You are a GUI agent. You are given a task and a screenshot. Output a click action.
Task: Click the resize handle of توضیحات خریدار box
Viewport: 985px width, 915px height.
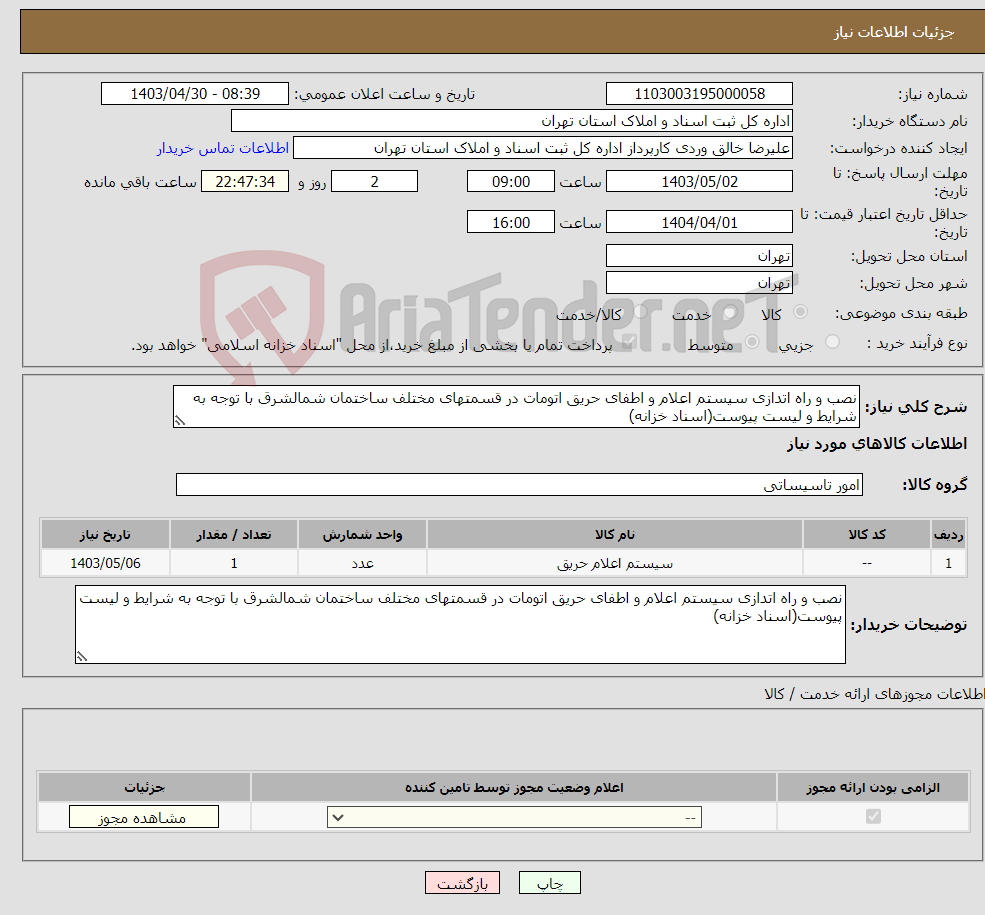click(x=82, y=656)
